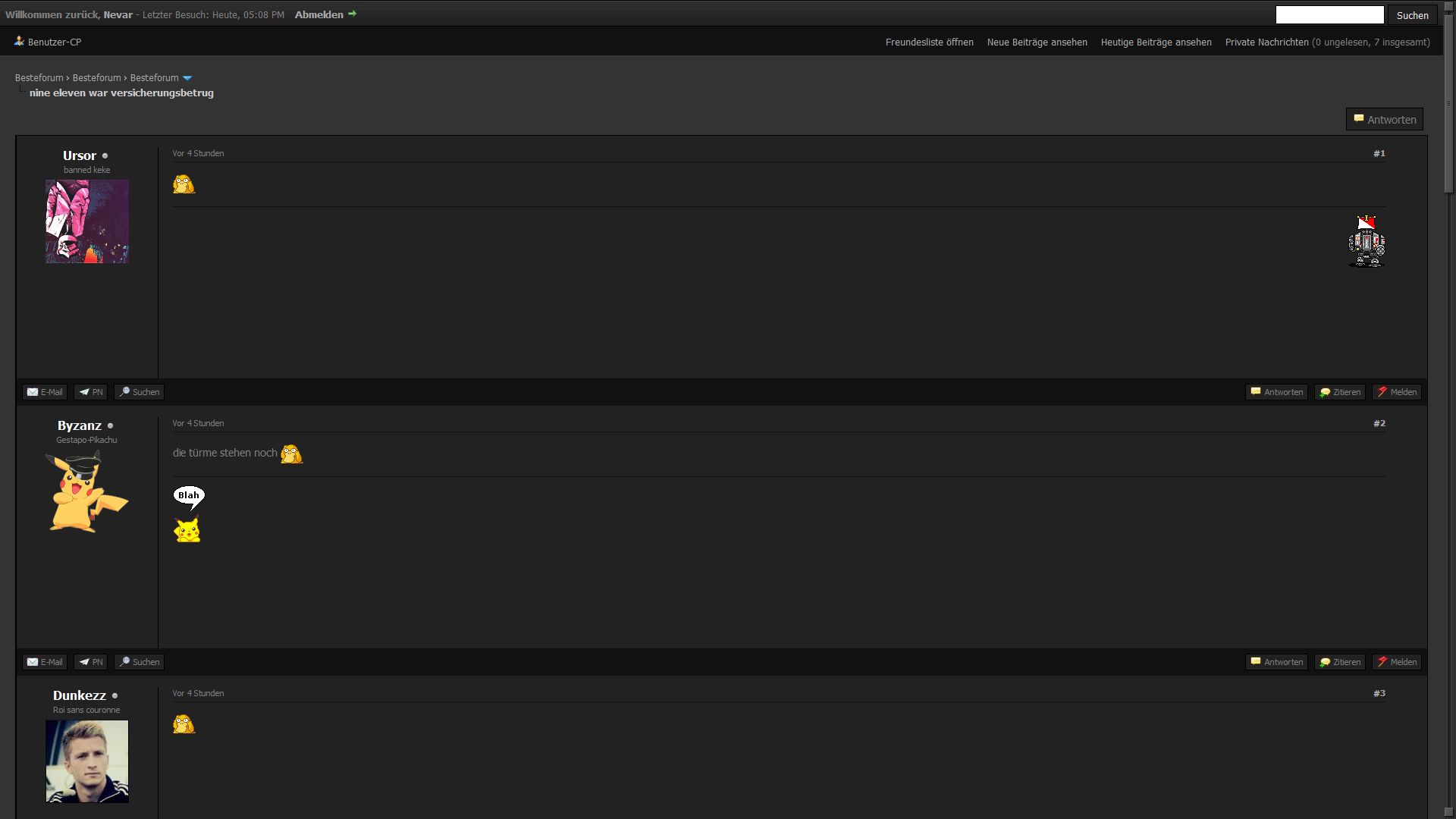Click Zitieren on post #1
1456x819 pixels.
tap(1340, 392)
